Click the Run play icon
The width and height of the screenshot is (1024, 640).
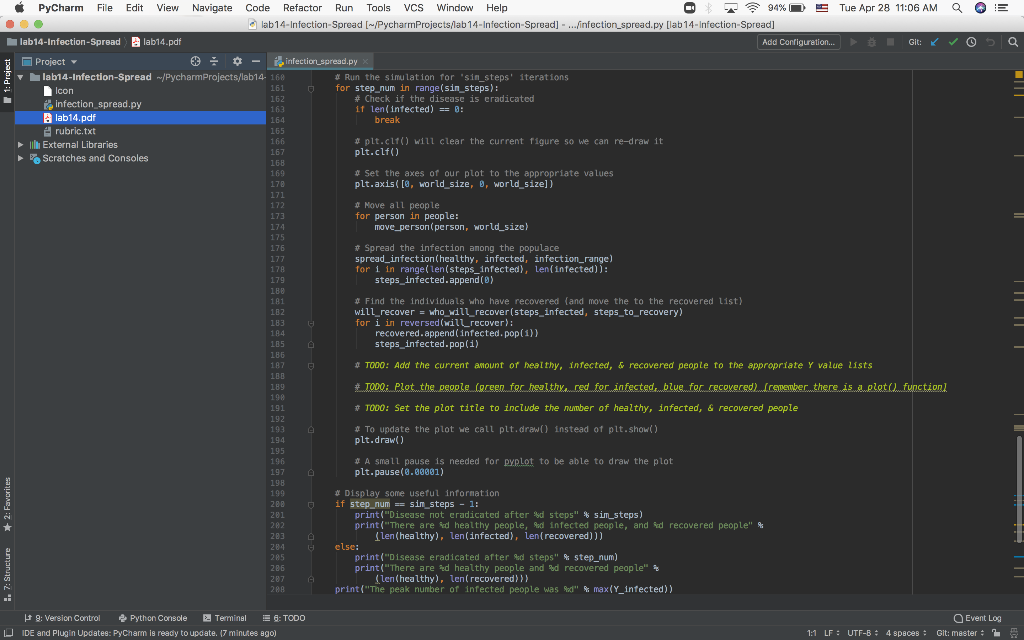pyautogui.click(x=853, y=42)
